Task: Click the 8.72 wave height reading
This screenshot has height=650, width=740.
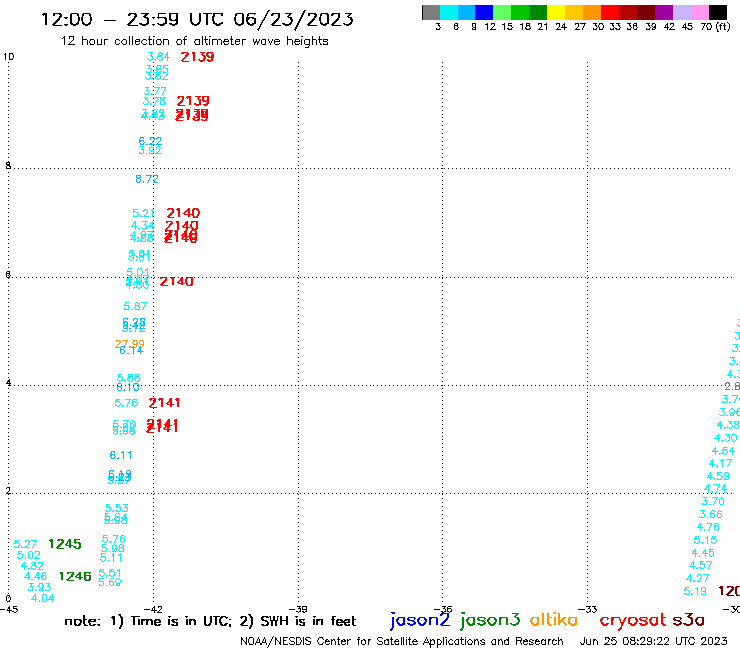Action: tap(147, 179)
